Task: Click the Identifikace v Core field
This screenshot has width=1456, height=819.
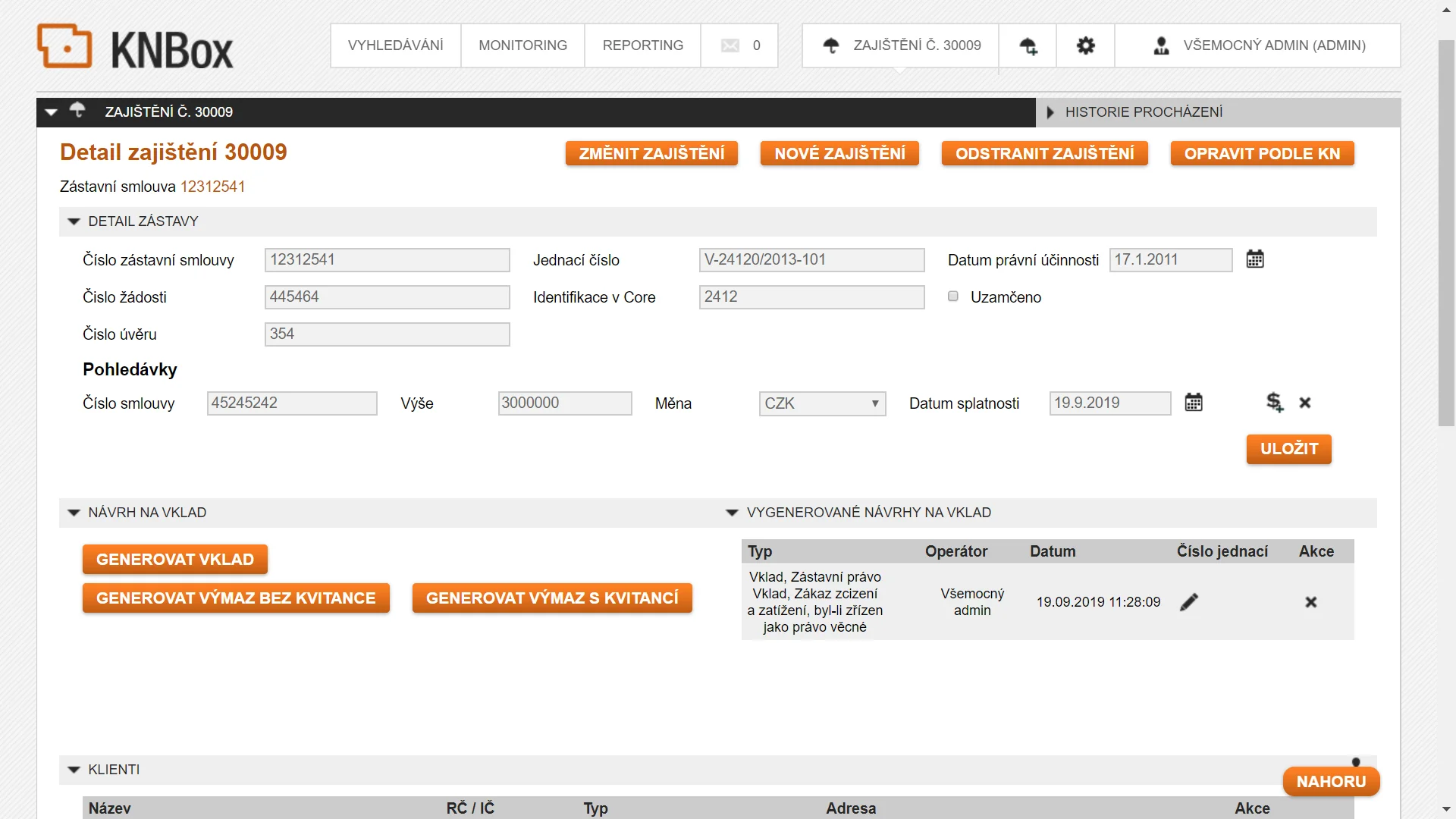Action: 811,297
